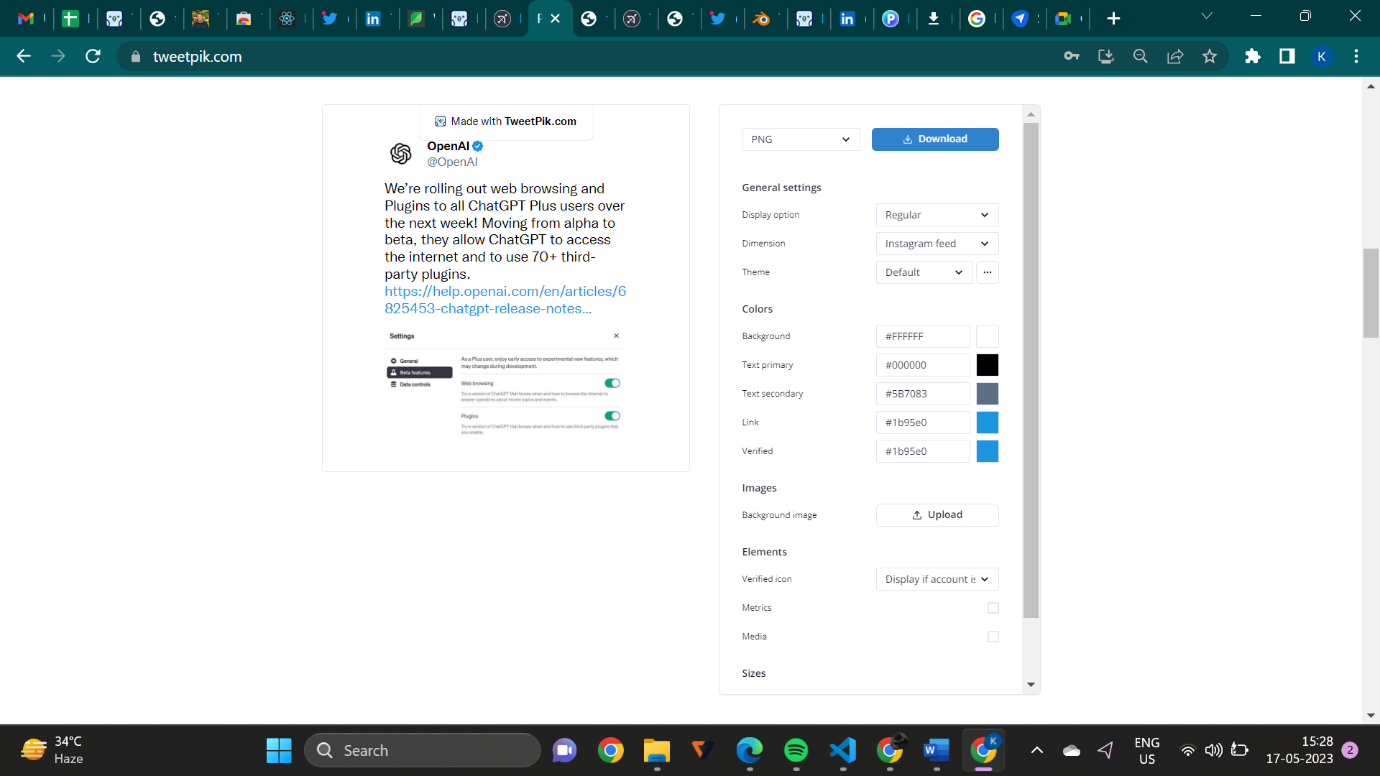Open Spotify from the taskbar
Viewport: 1380px width, 776px height.
point(796,750)
